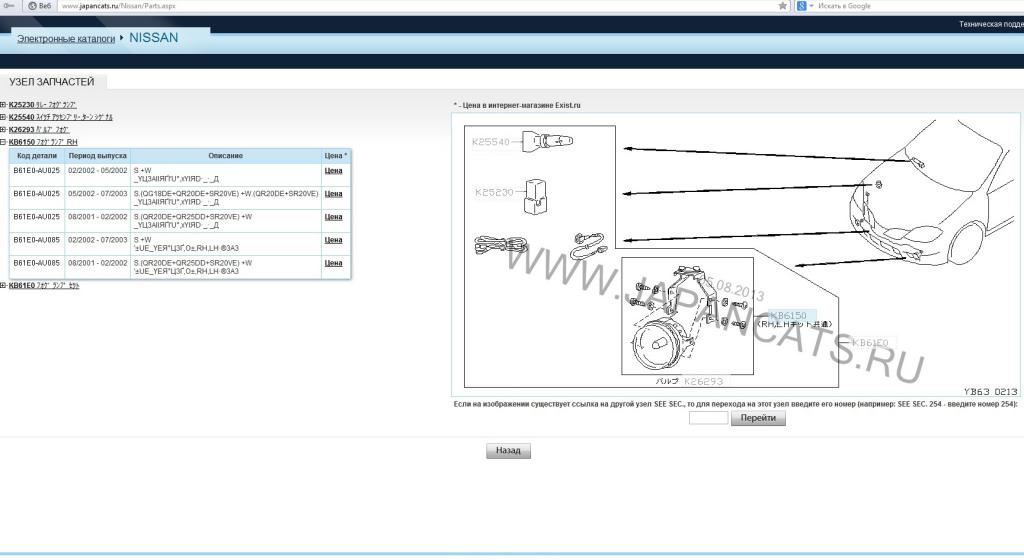Select the 'УЗЕЛ ЗАПЧАСТЕЙ' tab
Image resolution: width=1024 pixels, height=560 pixels.
52,82
